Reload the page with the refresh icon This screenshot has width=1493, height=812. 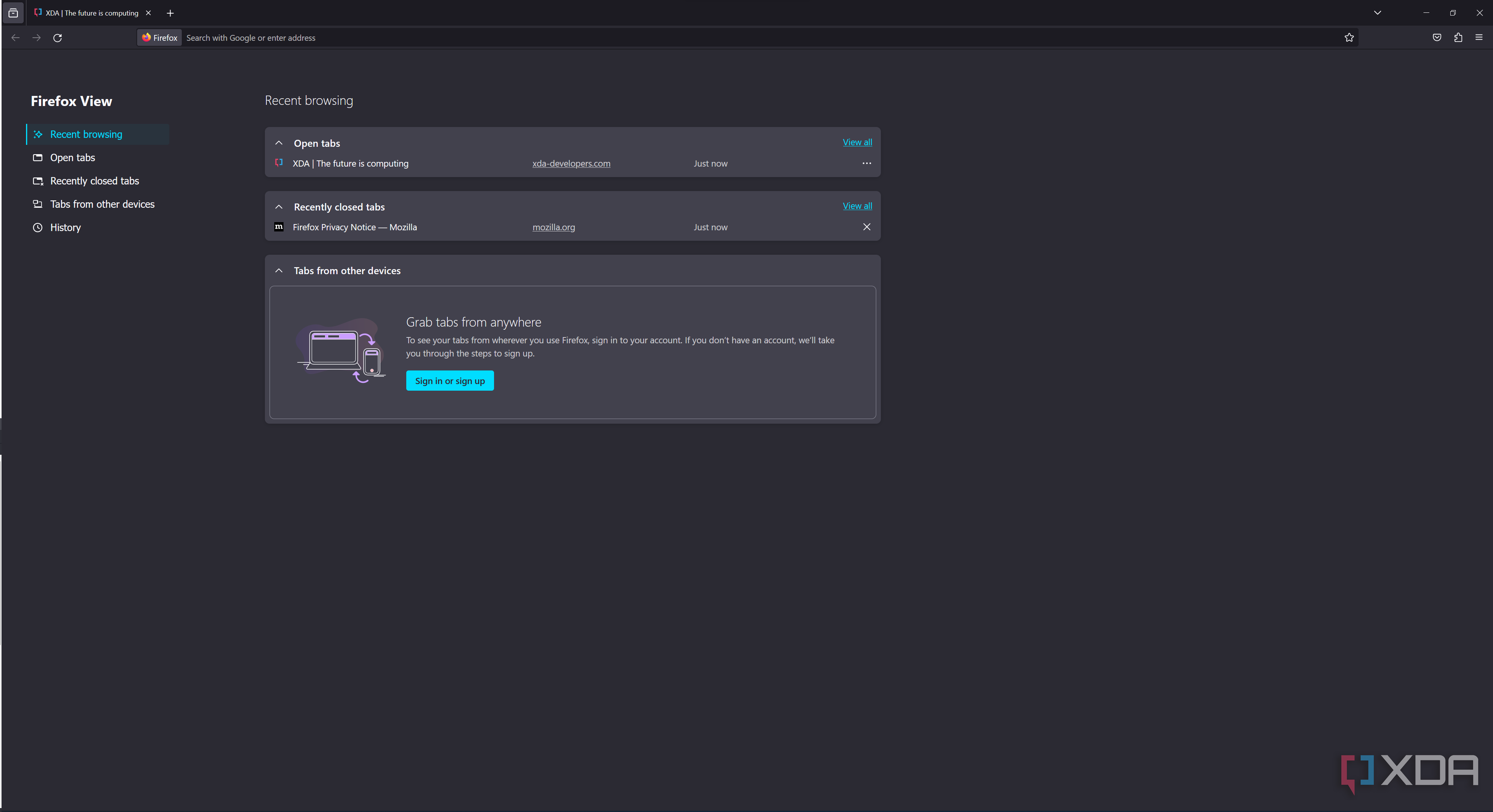(57, 38)
